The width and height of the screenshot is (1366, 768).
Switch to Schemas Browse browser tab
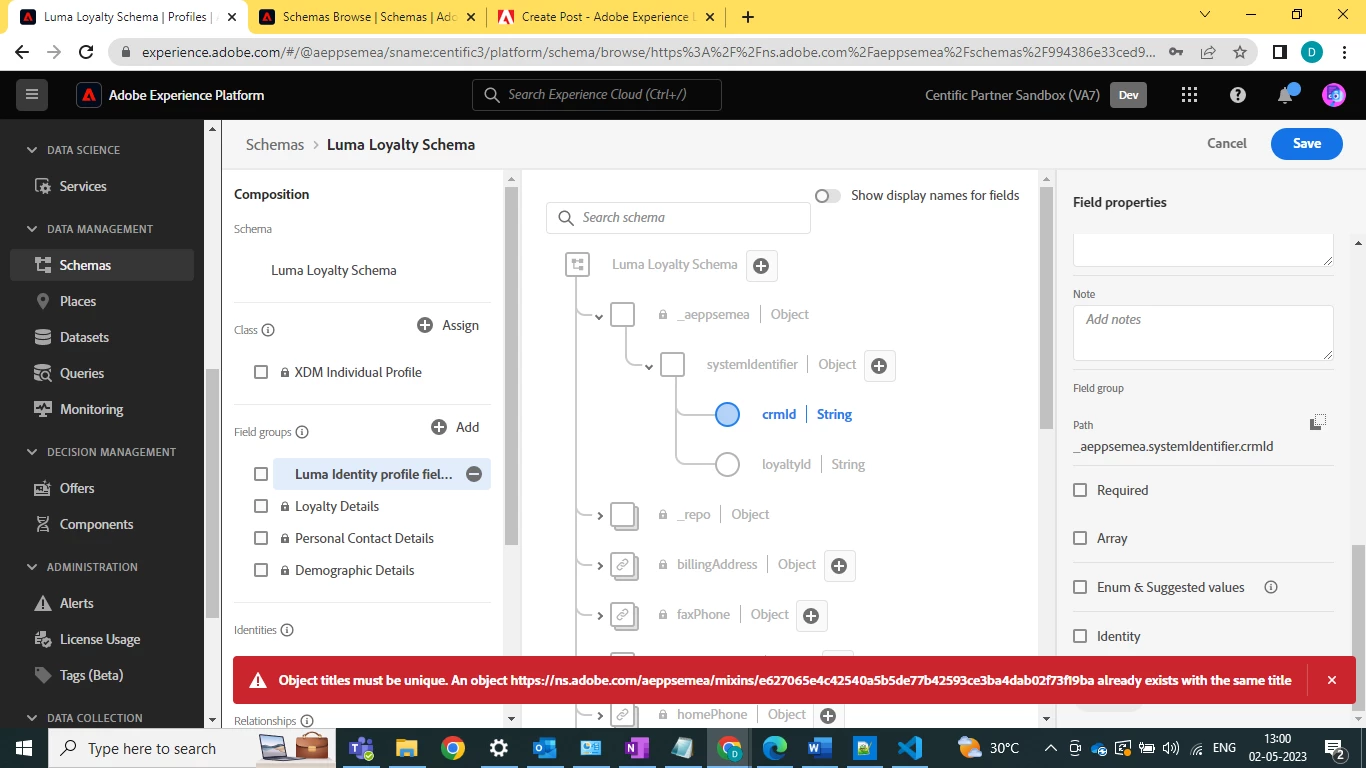coord(367,17)
